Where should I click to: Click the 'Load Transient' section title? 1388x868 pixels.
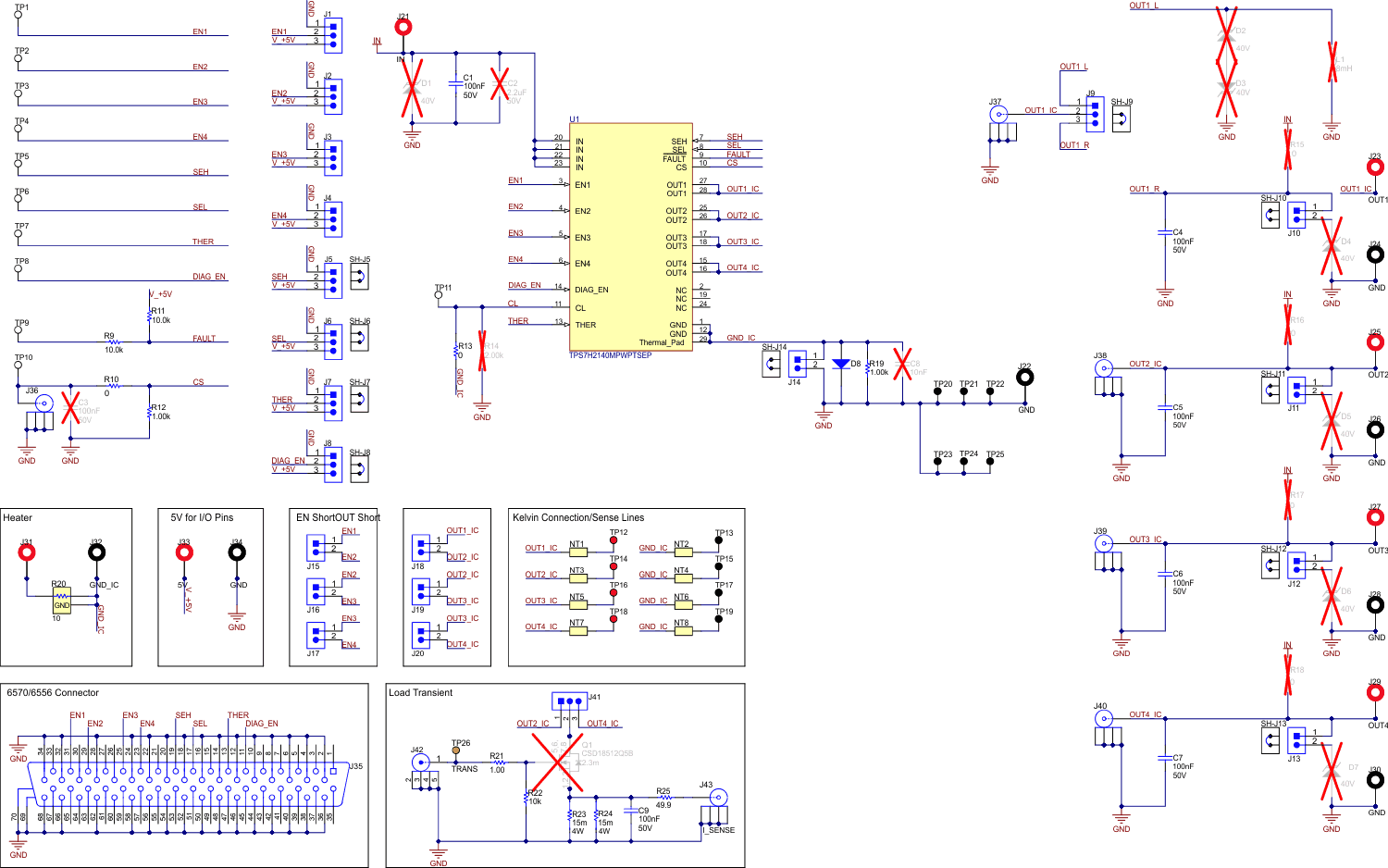coord(421,692)
